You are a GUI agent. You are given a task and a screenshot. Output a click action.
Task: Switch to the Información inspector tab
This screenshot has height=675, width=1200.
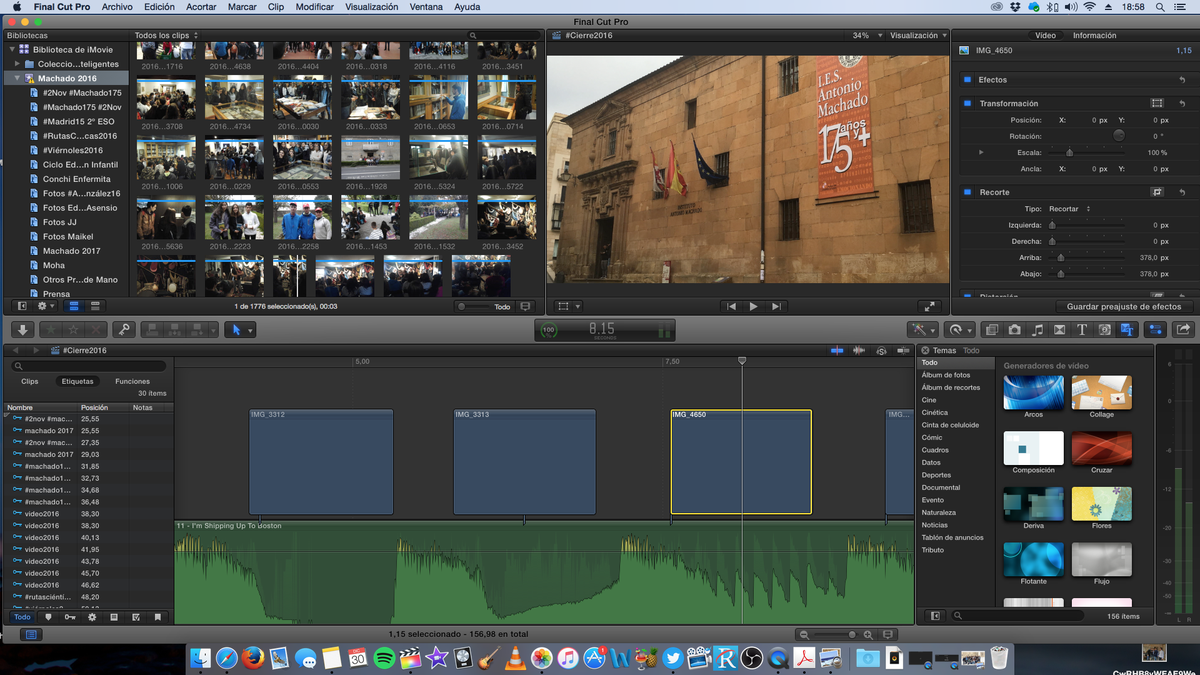pyautogui.click(x=1094, y=35)
